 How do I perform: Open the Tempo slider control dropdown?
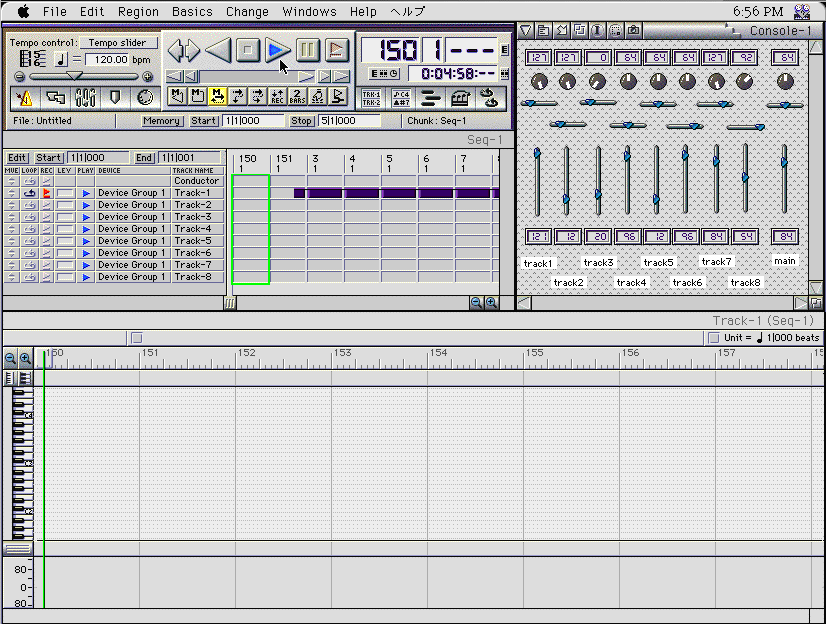[118, 43]
